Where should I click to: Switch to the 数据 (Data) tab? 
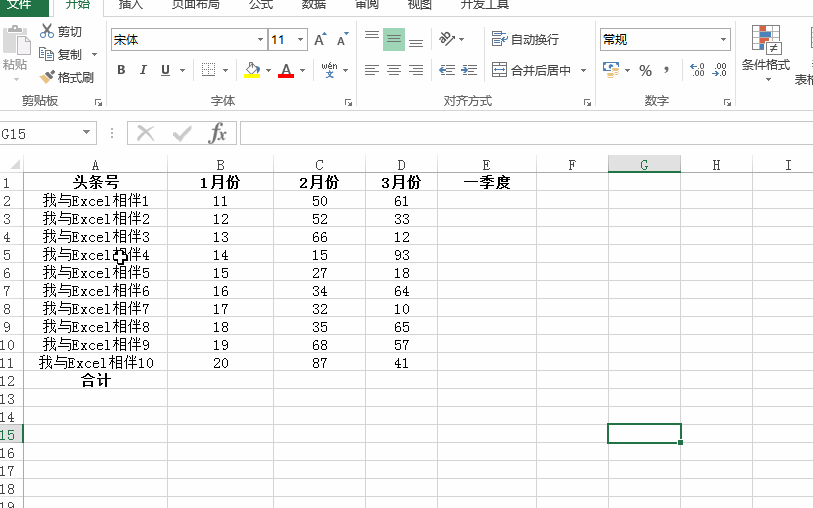point(314,5)
